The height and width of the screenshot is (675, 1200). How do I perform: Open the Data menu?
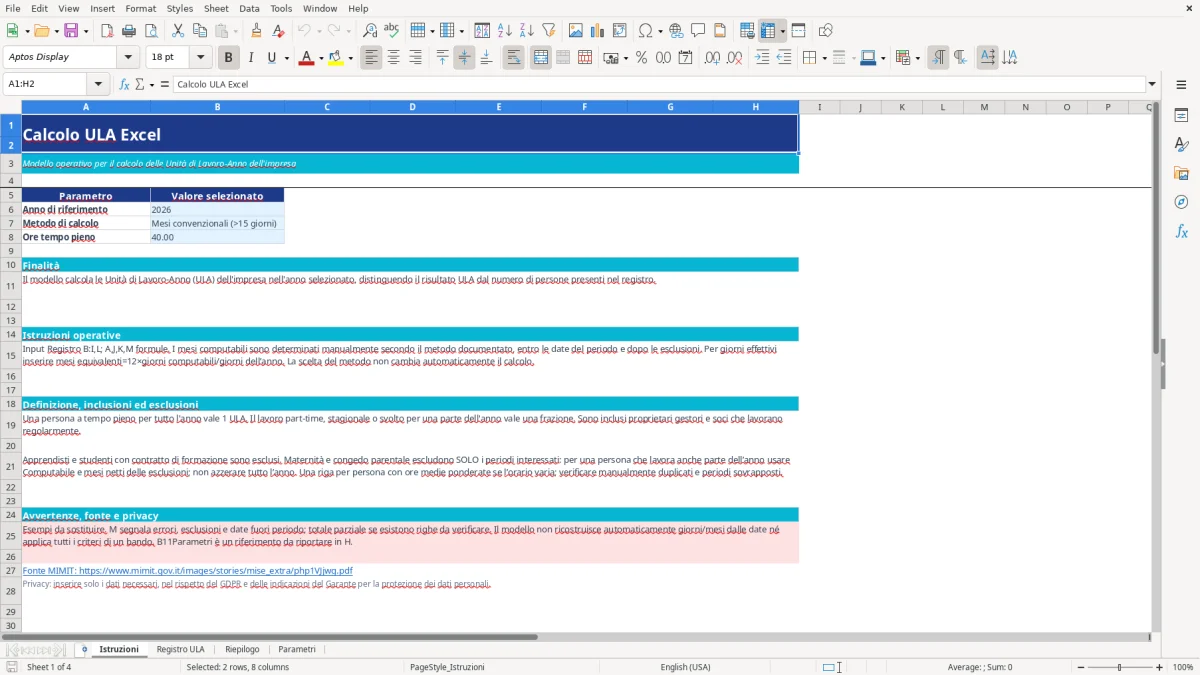coord(249,8)
